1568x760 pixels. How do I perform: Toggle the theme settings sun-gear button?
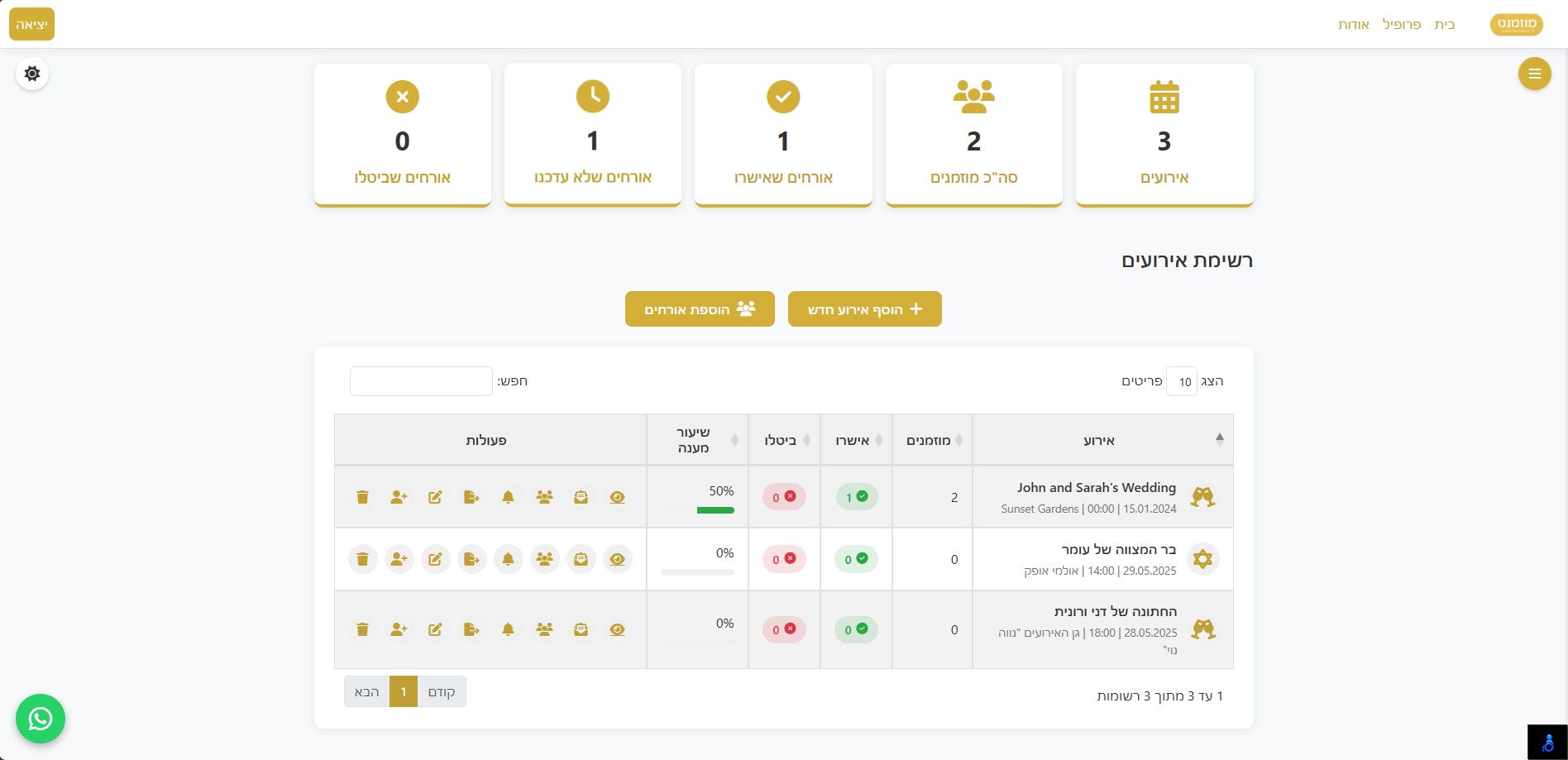pyautogui.click(x=32, y=74)
